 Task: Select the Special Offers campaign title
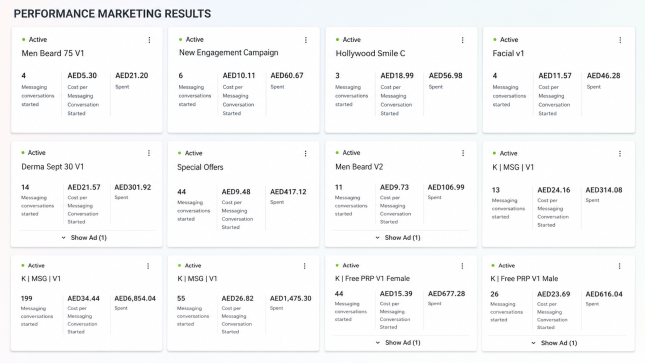(200, 167)
